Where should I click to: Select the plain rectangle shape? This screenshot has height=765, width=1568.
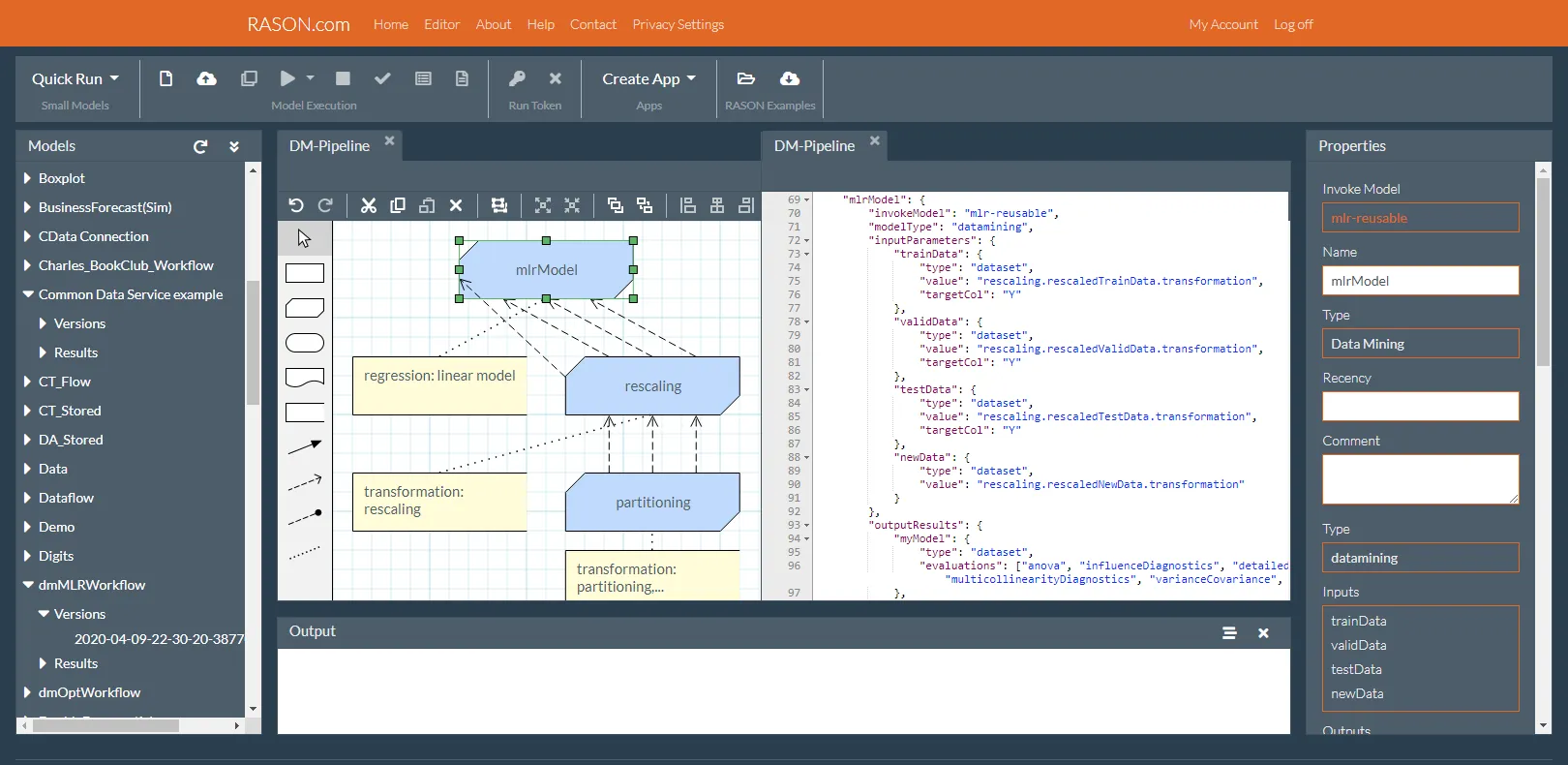coord(304,273)
